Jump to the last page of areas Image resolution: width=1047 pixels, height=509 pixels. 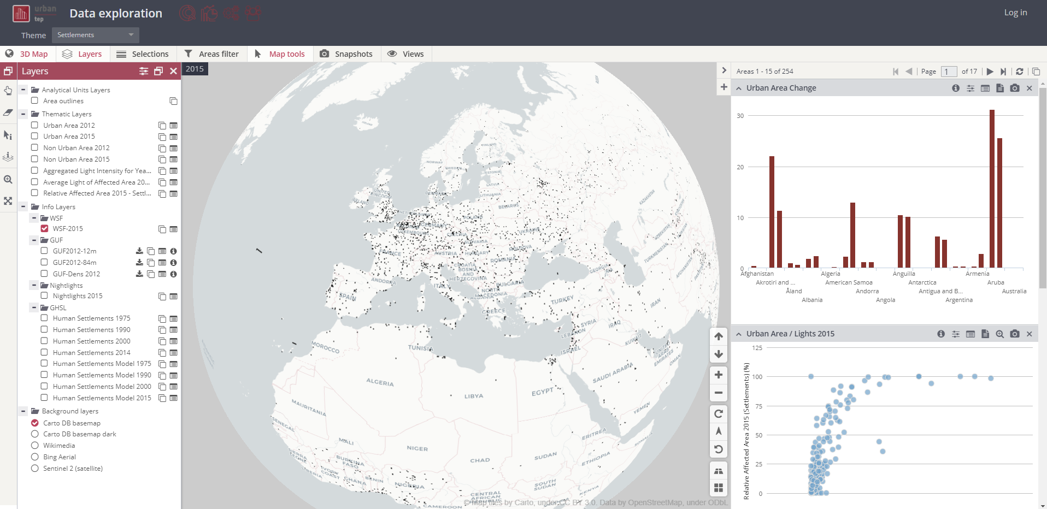(x=1003, y=71)
